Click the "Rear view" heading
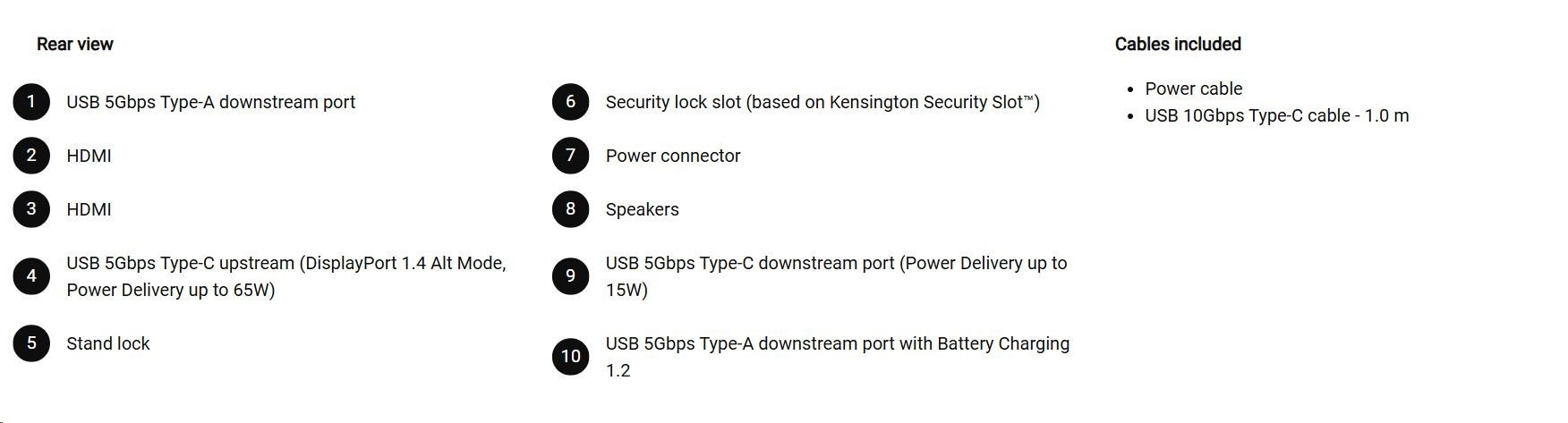The height and width of the screenshot is (423, 1568). (x=75, y=45)
